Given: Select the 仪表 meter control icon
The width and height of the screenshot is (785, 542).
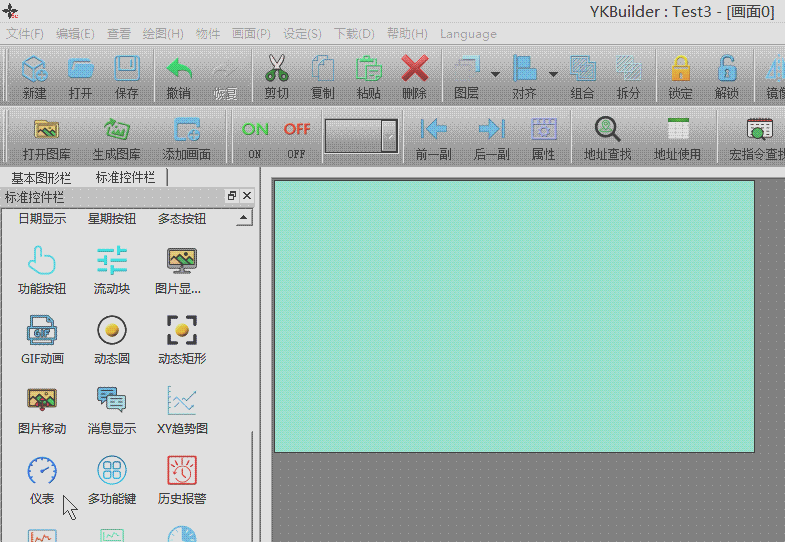Looking at the screenshot, I should [x=42, y=471].
